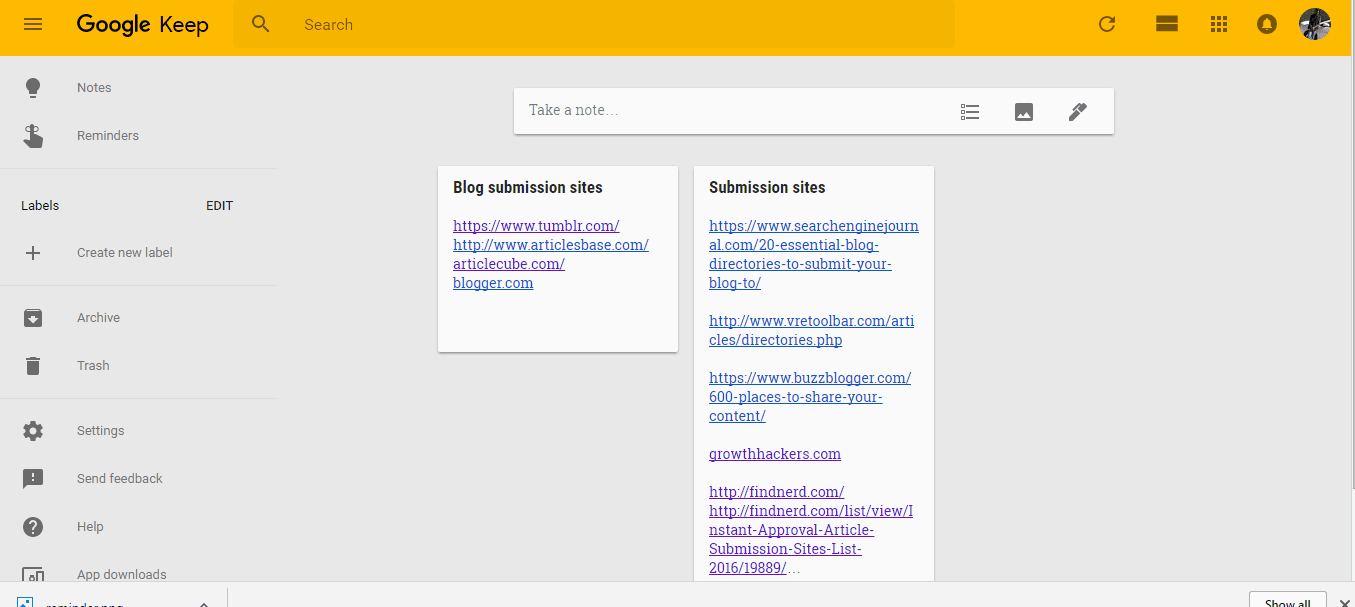1355x607 pixels.
Task: Create a new list note
Action: tap(969, 112)
